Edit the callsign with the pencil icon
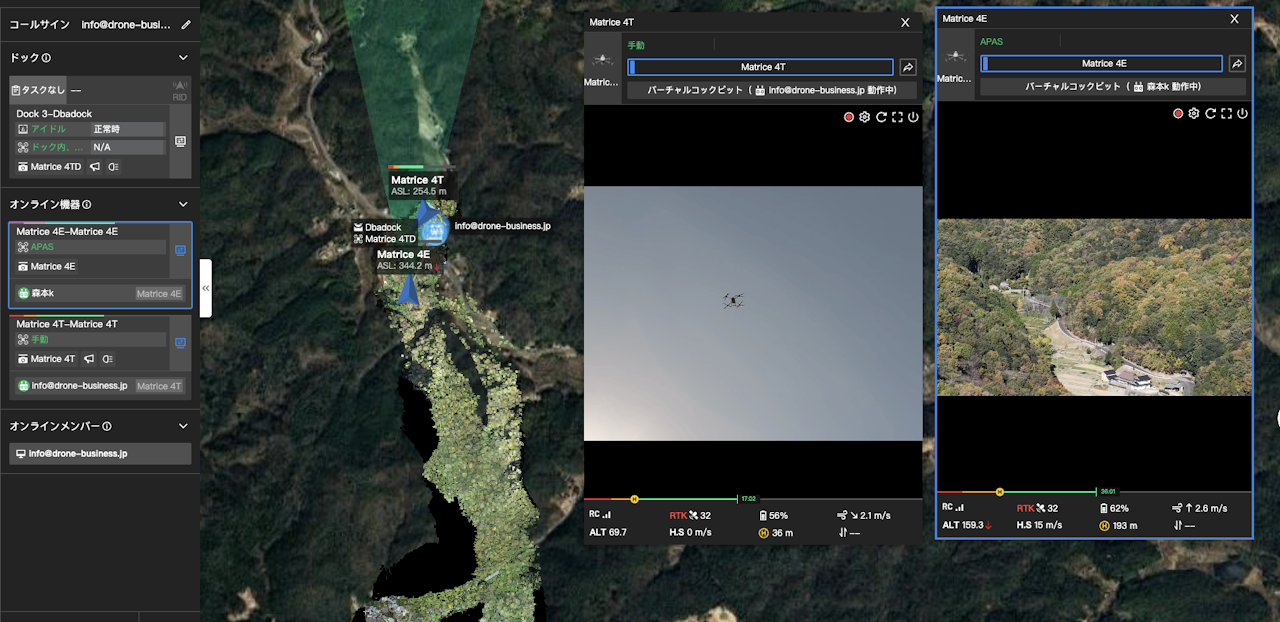This screenshot has height=622, width=1280. 186,23
